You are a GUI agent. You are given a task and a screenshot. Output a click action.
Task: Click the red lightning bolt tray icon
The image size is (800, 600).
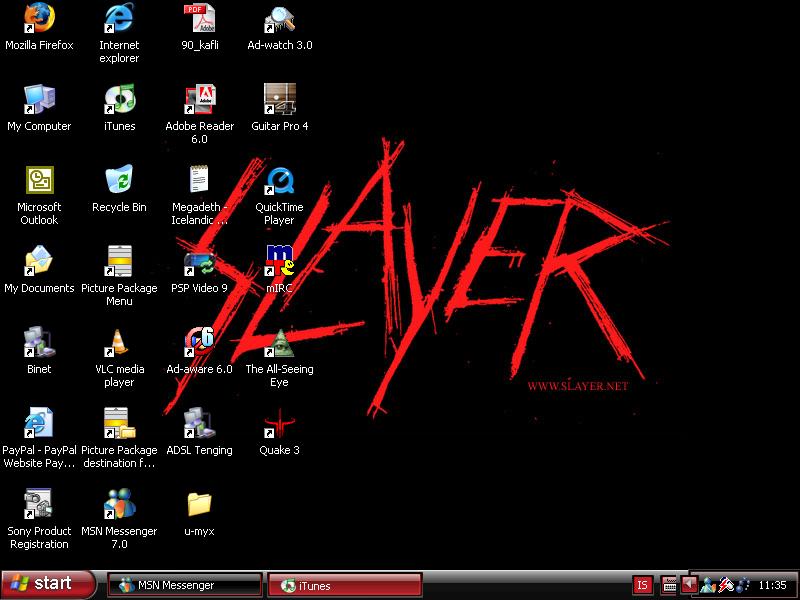coord(725,585)
